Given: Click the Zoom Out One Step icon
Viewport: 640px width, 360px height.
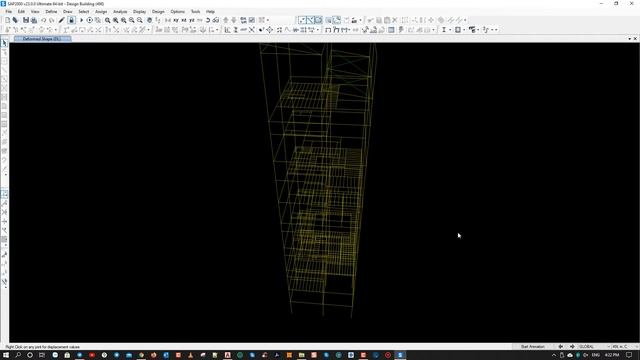Looking at the screenshot, I should [x=140, y=20].
